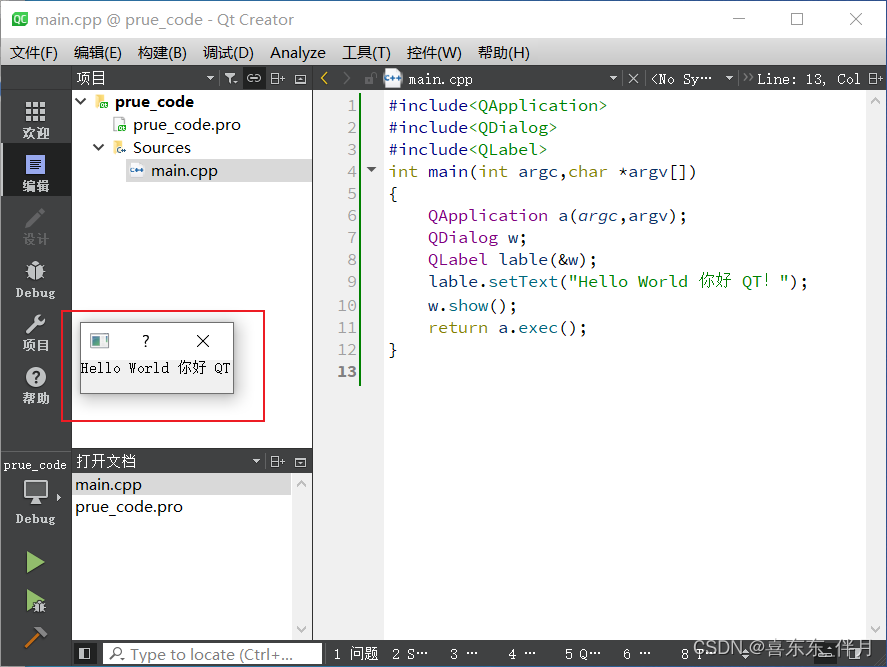Image resolution: width=887 pixels, height=667 pixels.
Task: Select the Run button to launch prue_code
Action: pos(35,561)
